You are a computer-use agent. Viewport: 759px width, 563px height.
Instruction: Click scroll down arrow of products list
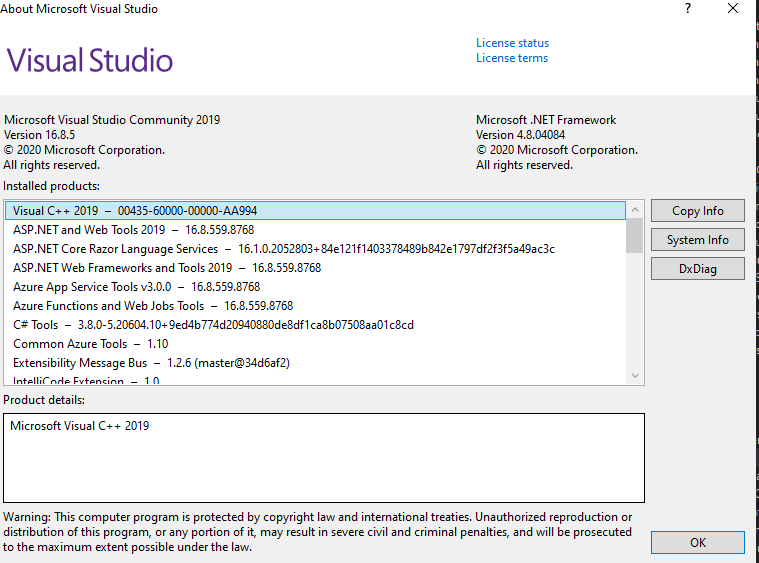coord(635,376)
